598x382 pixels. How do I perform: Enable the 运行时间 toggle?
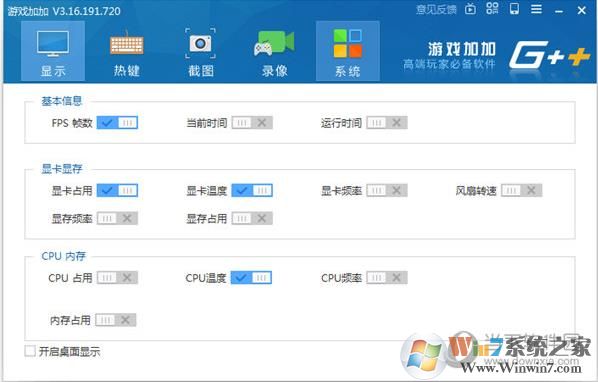(387, 123)
